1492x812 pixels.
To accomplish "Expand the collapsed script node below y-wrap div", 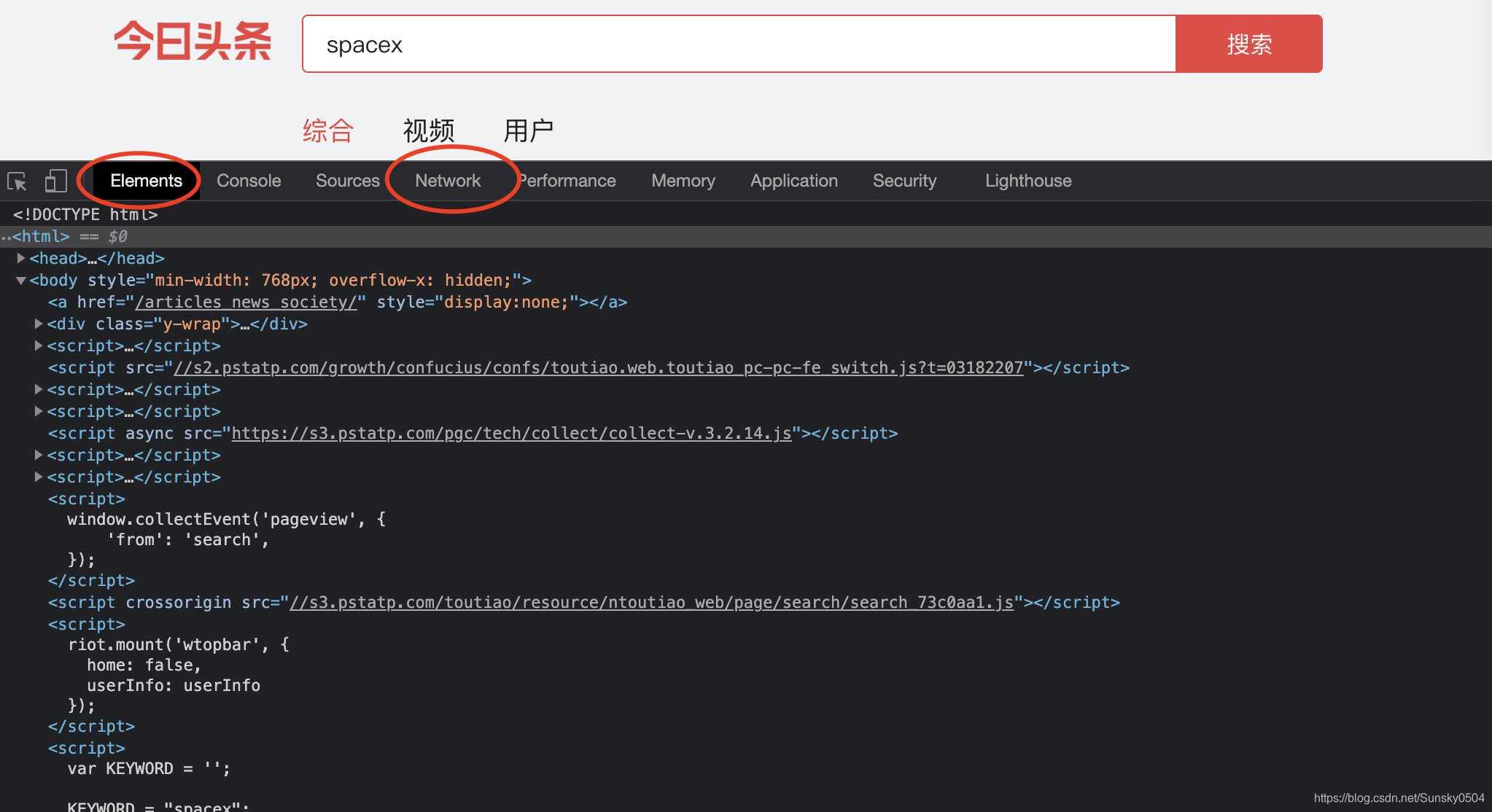I will 39,346.
